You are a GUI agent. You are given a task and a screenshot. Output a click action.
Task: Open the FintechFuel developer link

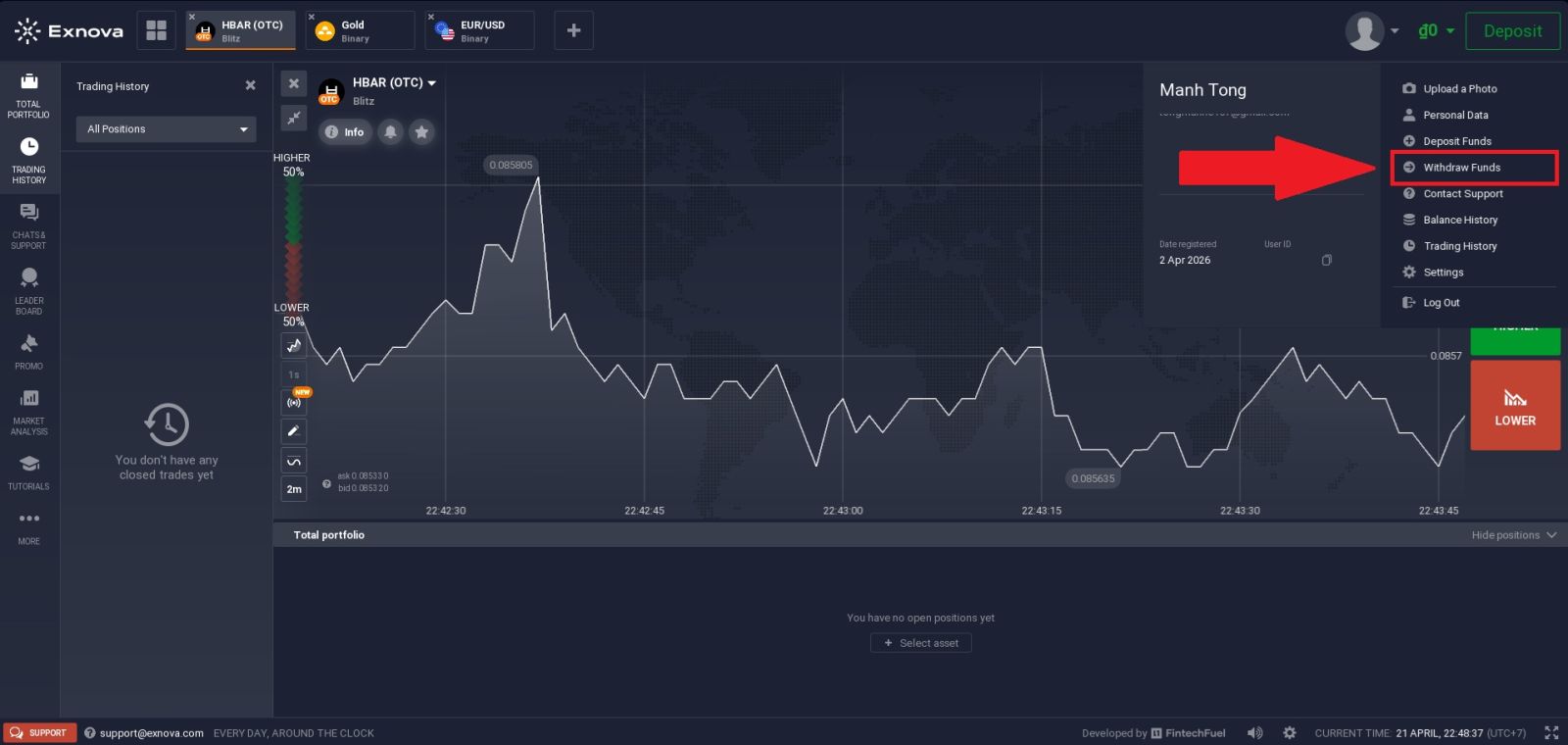click(1188, 733)
